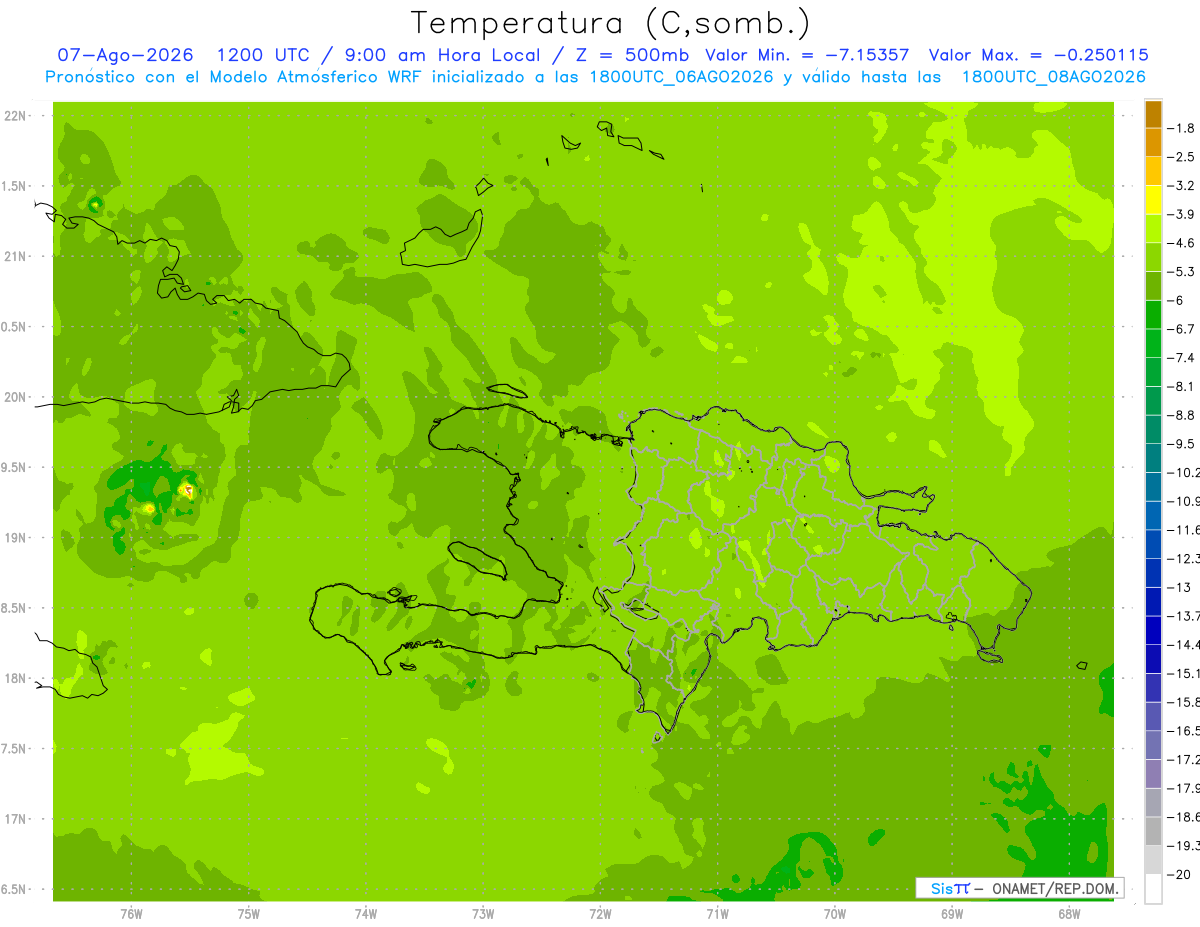Click the '68W' longitude label
The image size is (1200, 927).
pyautogui.click(x=1069, y=914)
